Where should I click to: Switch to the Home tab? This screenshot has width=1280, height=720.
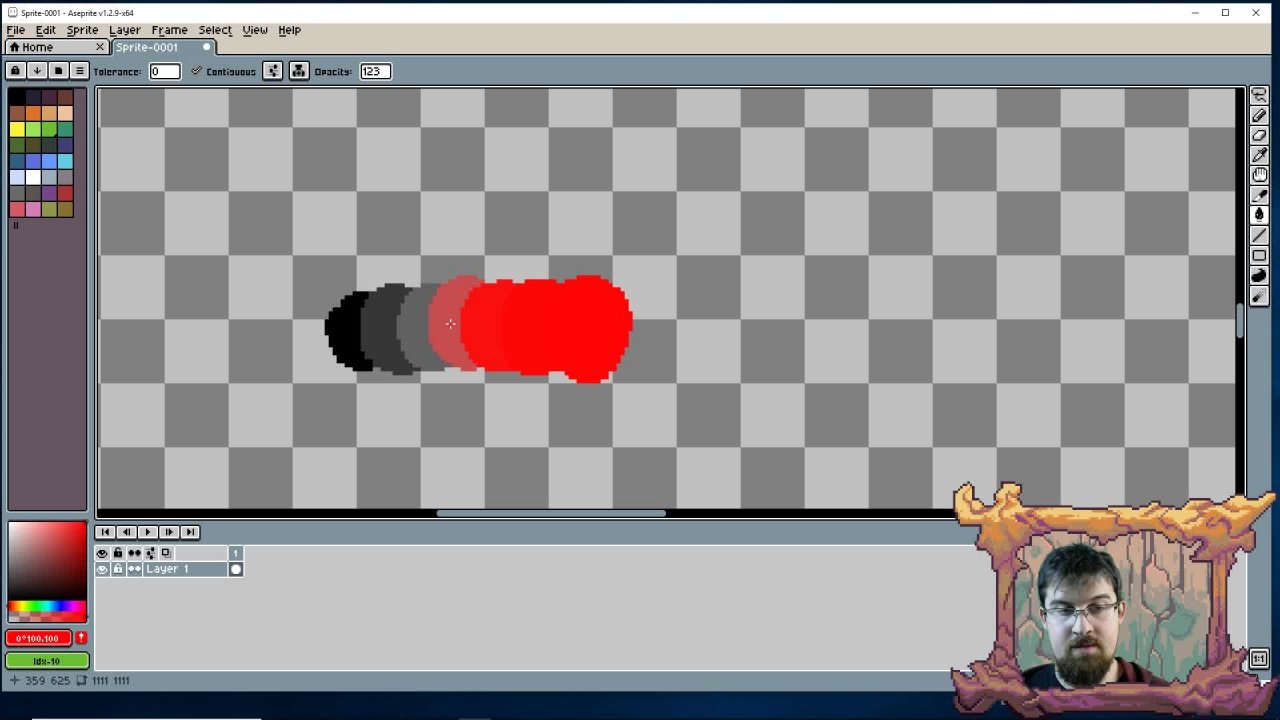(x=38, y=47)
